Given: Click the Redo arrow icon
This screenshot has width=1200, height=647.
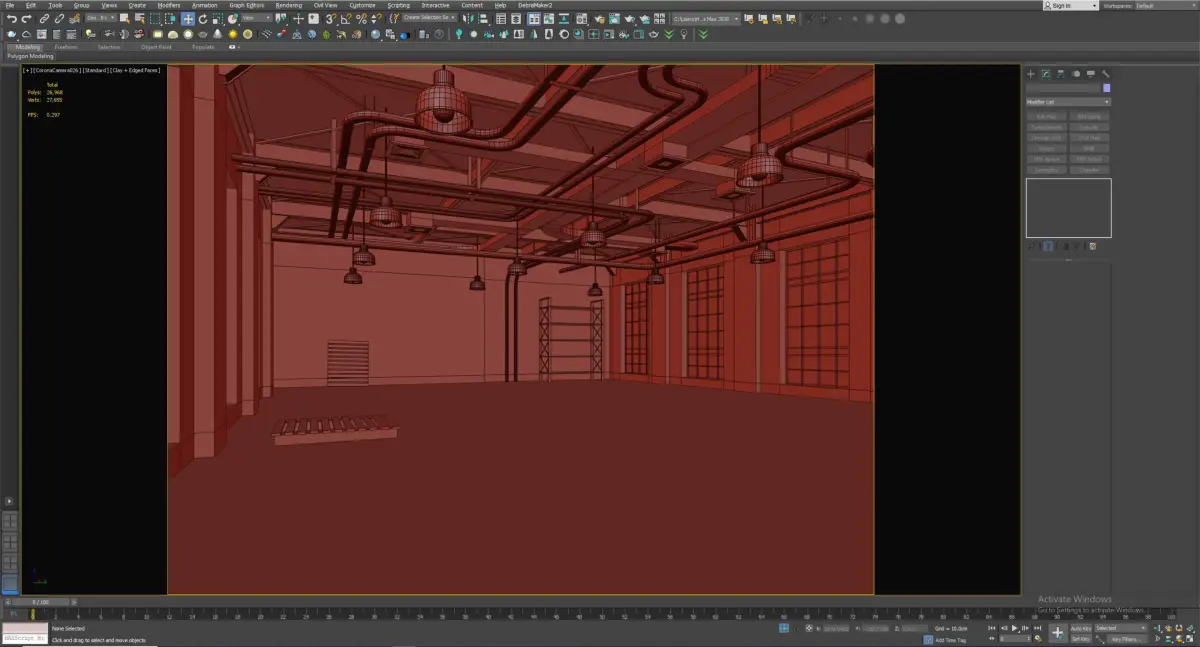Looking at the screenshot, I should [x=26, y=18].
